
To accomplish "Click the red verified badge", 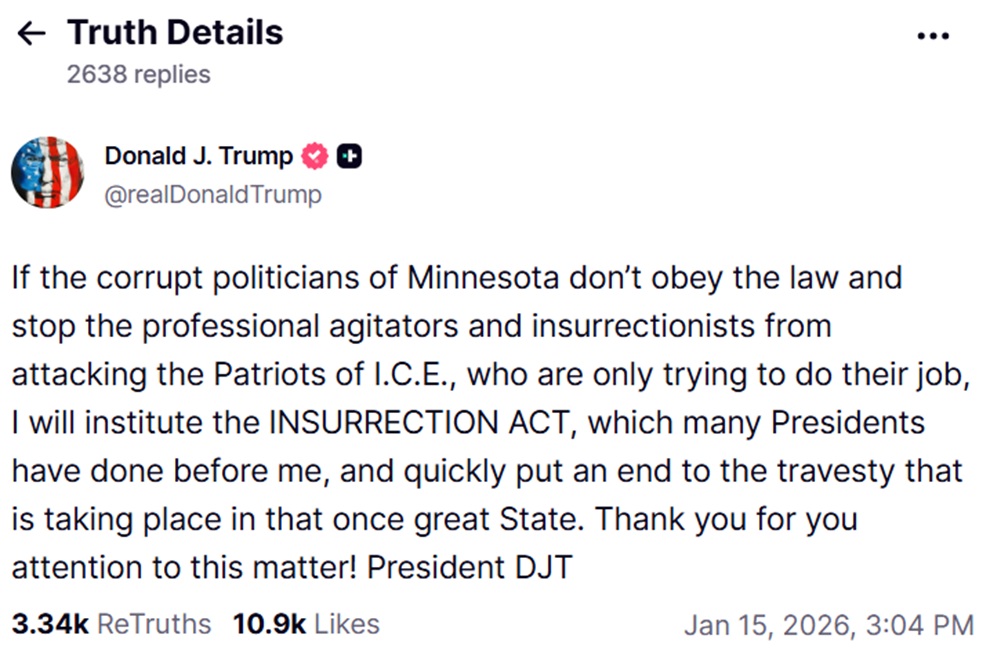I will pos(315,156).
